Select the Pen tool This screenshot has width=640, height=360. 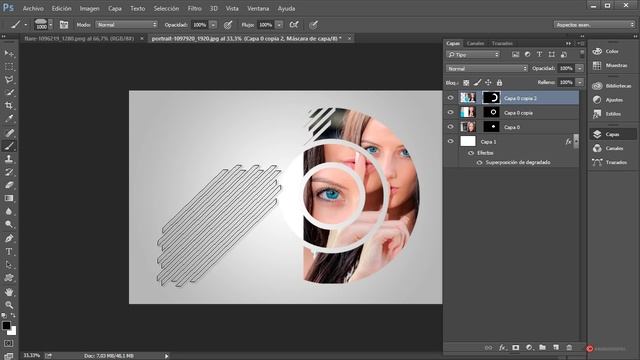(x=9, y=238)
